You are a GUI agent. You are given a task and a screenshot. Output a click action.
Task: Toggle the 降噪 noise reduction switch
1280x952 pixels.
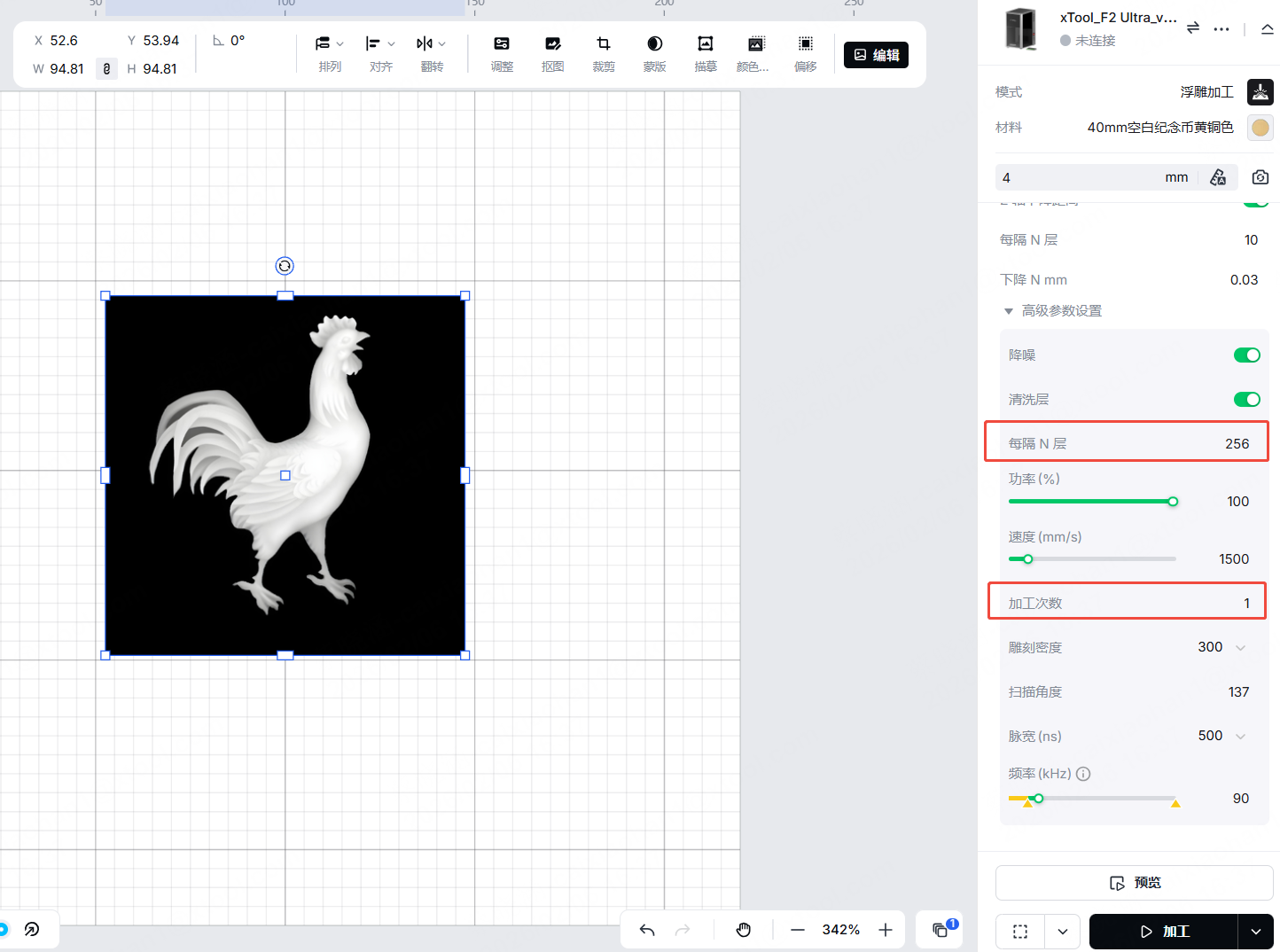(x=1246, y=355)
